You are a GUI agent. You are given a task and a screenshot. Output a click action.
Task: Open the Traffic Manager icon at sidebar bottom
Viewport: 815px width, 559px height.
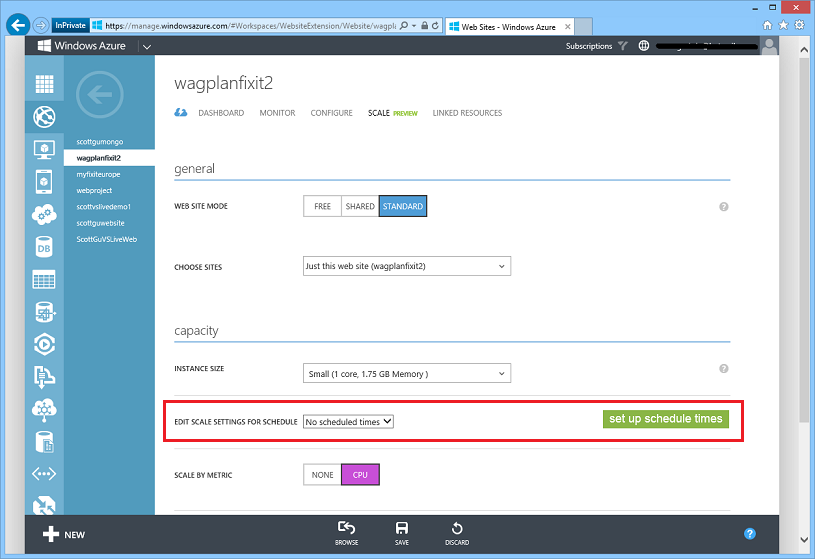44,505
